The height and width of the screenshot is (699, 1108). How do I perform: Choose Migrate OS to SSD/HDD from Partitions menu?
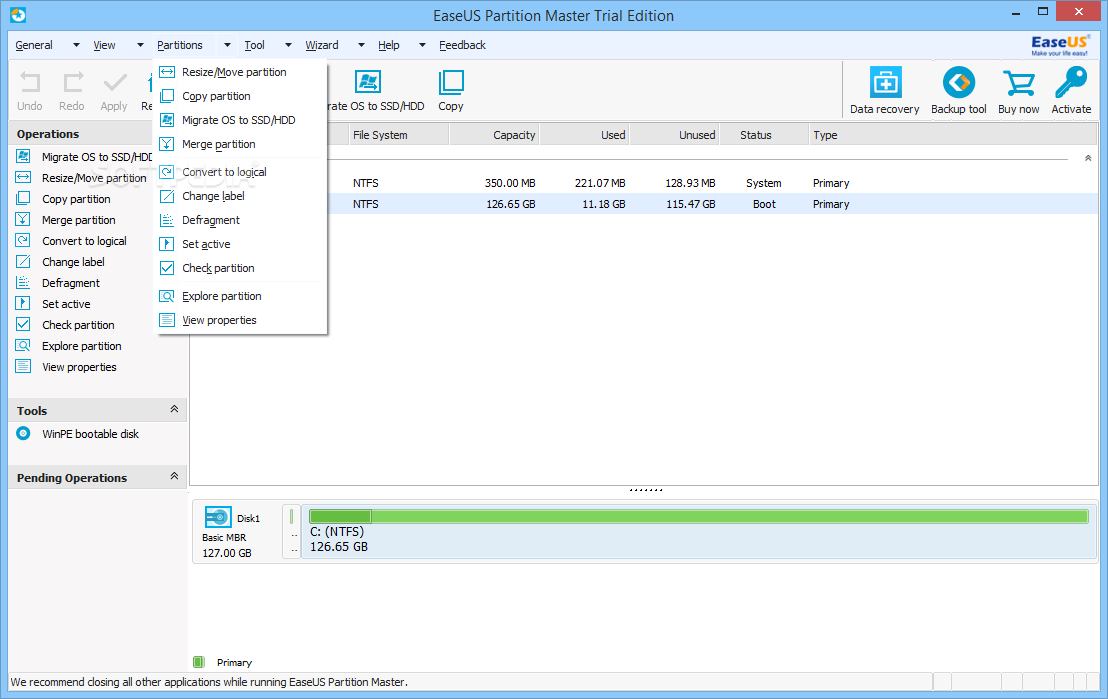click(x=240, y=120)
